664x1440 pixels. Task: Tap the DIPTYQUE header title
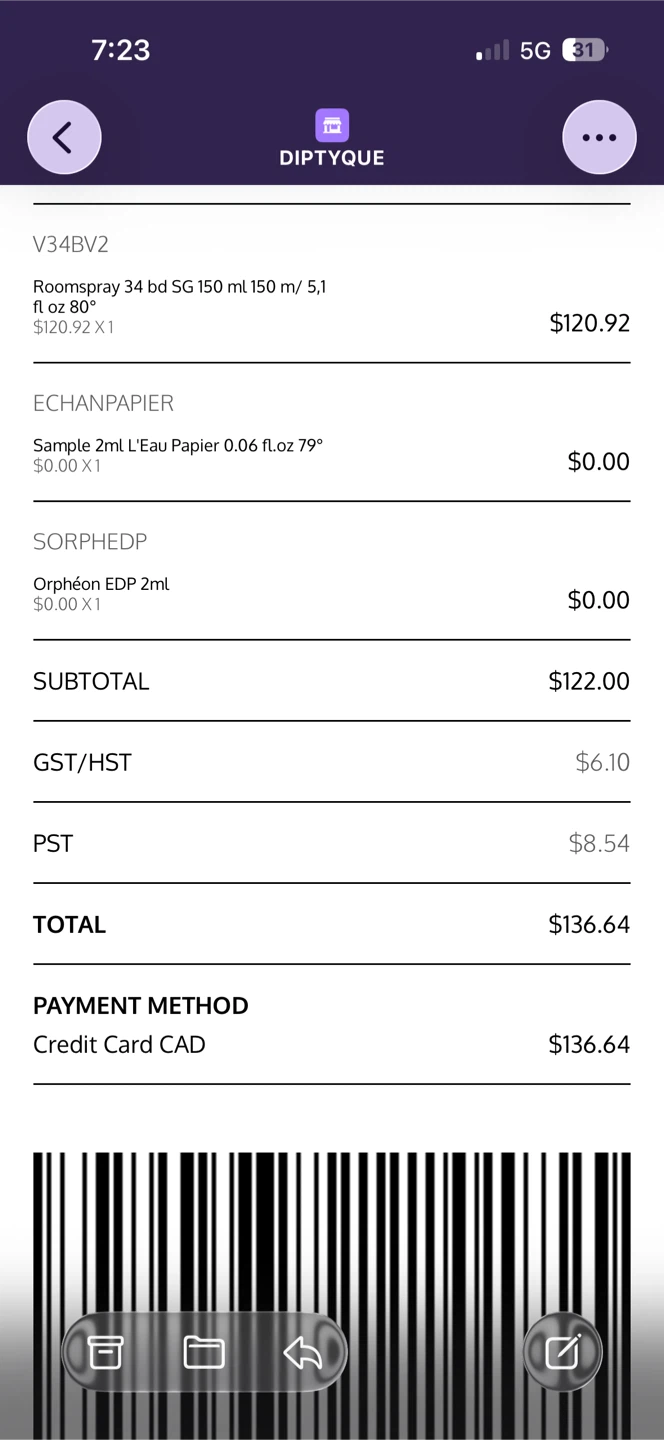332,157
